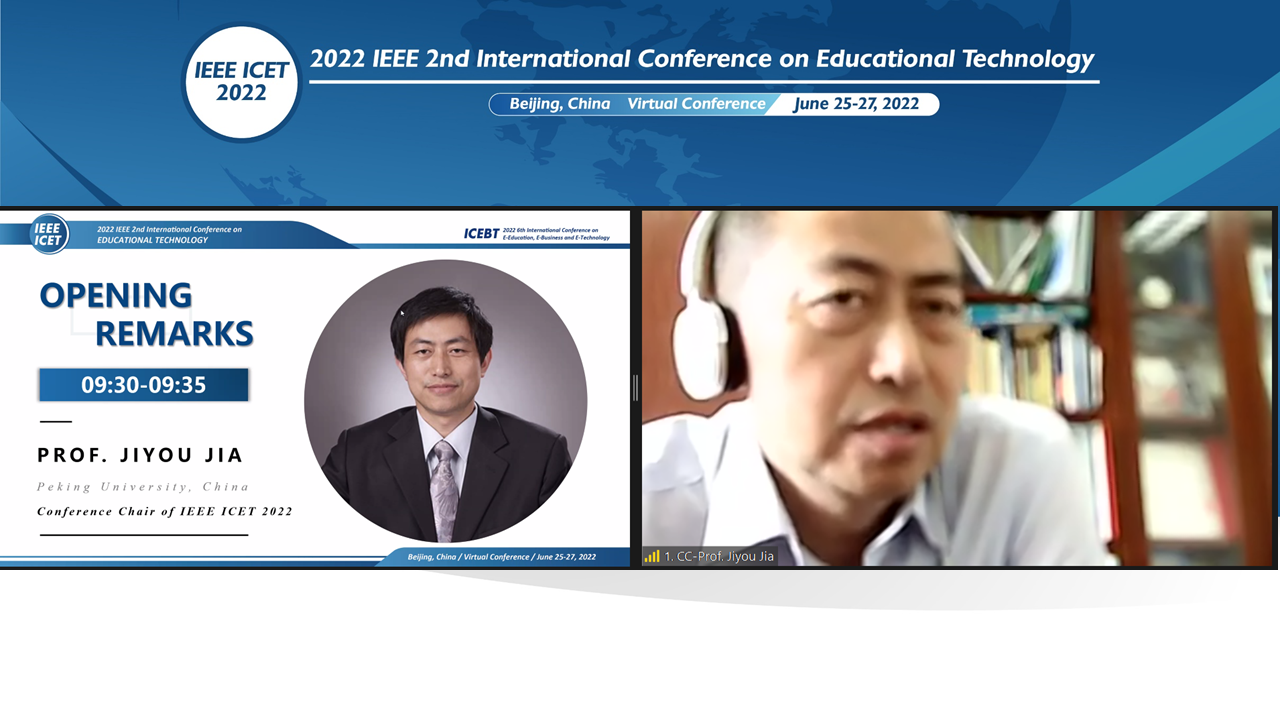Click the divider handle between slide and video
The height and width of the screenshot is (720, 1280).
(635, 388)
